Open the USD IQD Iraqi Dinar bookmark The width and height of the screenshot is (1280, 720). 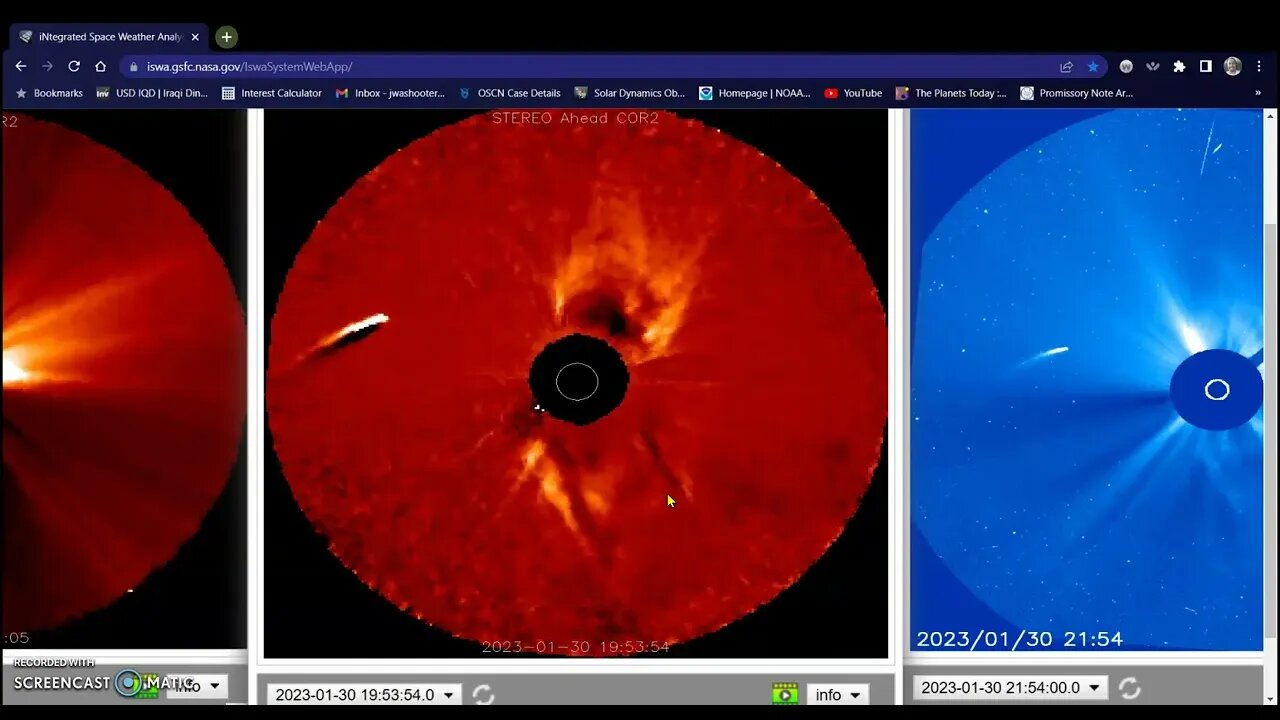152,93
